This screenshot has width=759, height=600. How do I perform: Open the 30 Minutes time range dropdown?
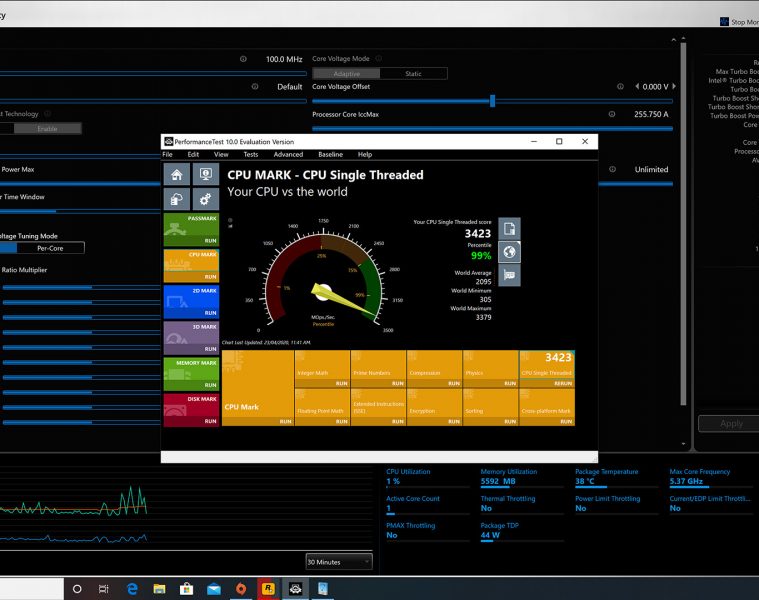[339, 562]
